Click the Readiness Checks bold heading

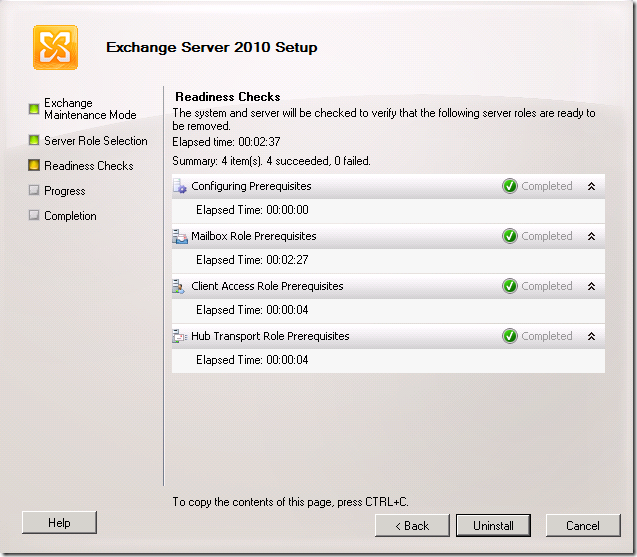click(228, 97)
